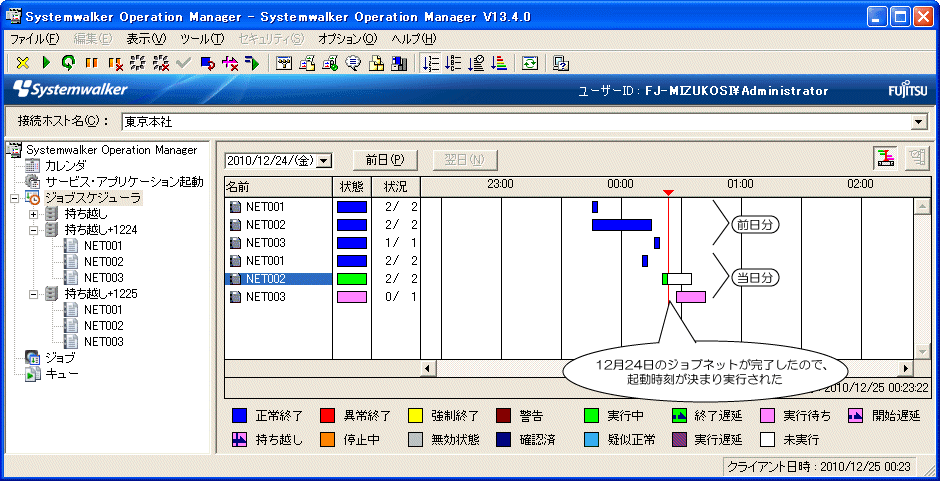Click the horizontal scrollbar left arrow
The height and width of the screenshot is (481, 940).
click(x=428, y=368)
